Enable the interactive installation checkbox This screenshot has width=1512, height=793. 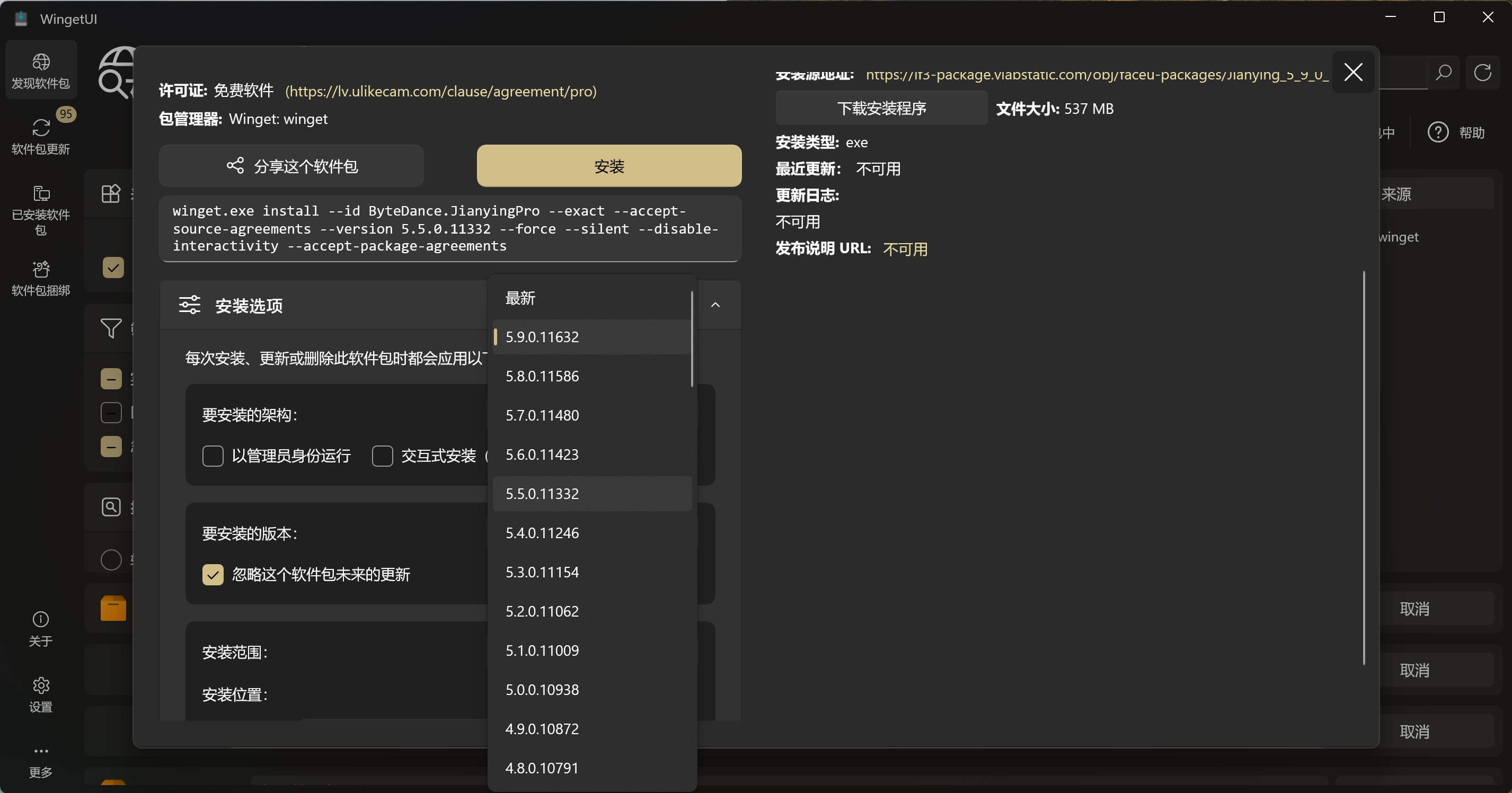pyautogui.click(x=382, y=456)
